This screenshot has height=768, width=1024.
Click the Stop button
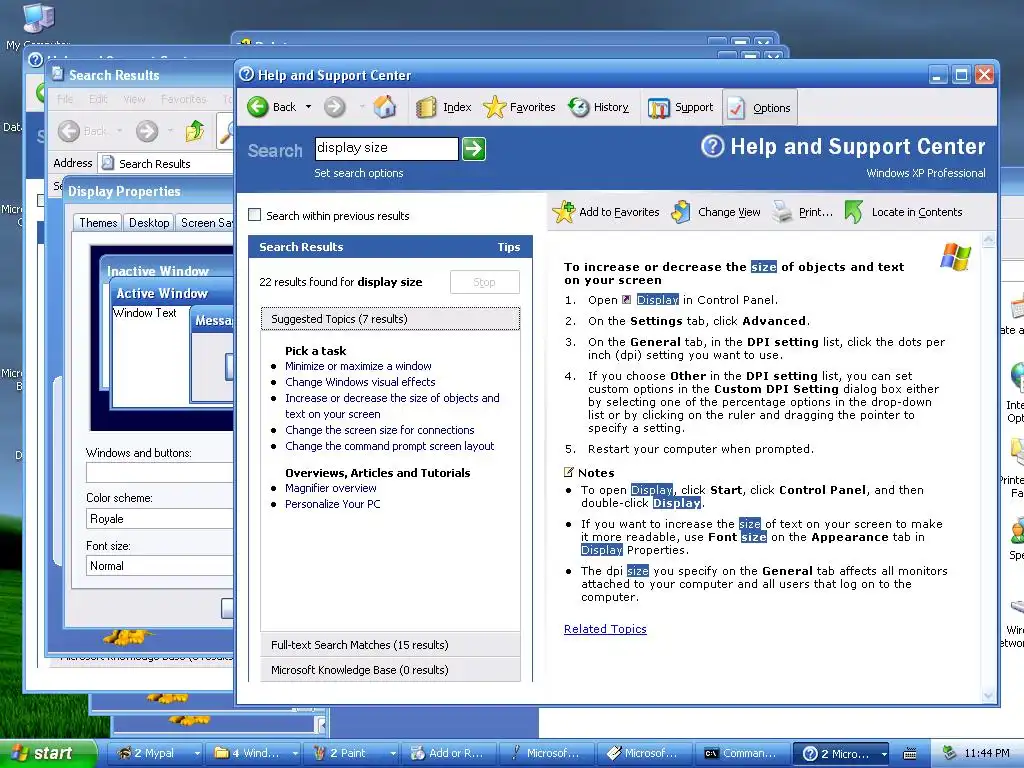click(485, 282)
